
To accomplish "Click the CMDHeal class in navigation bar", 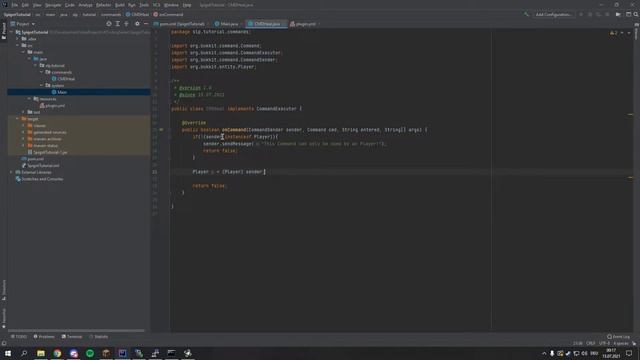I will [138, 14].
